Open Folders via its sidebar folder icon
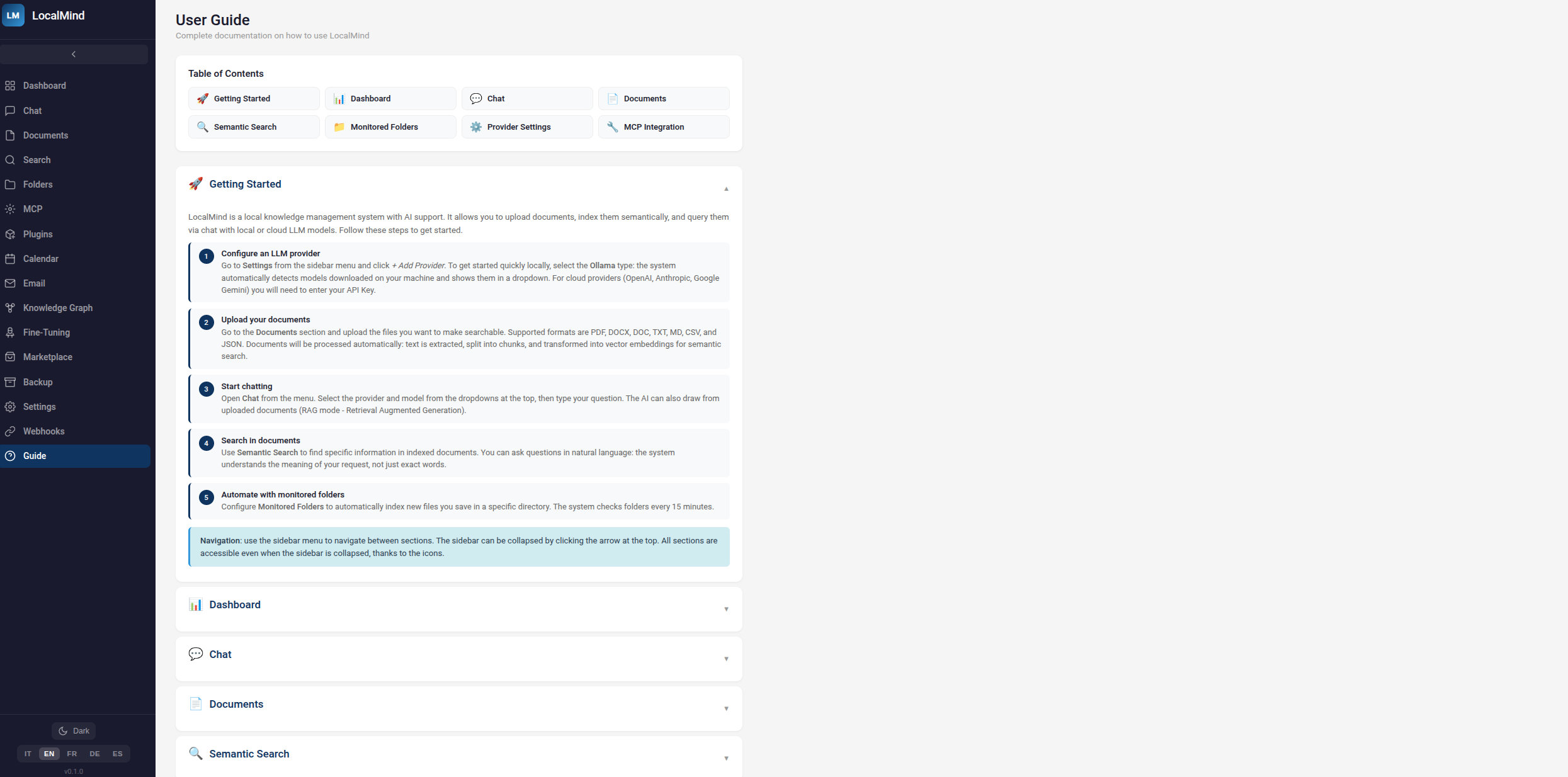 coord(10,184)
